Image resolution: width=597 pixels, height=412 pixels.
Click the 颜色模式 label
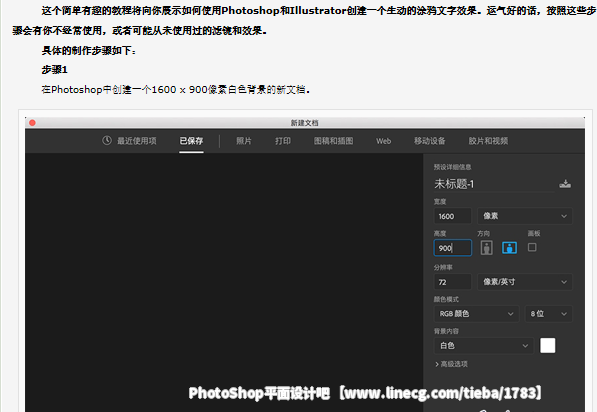pos(446,299)
